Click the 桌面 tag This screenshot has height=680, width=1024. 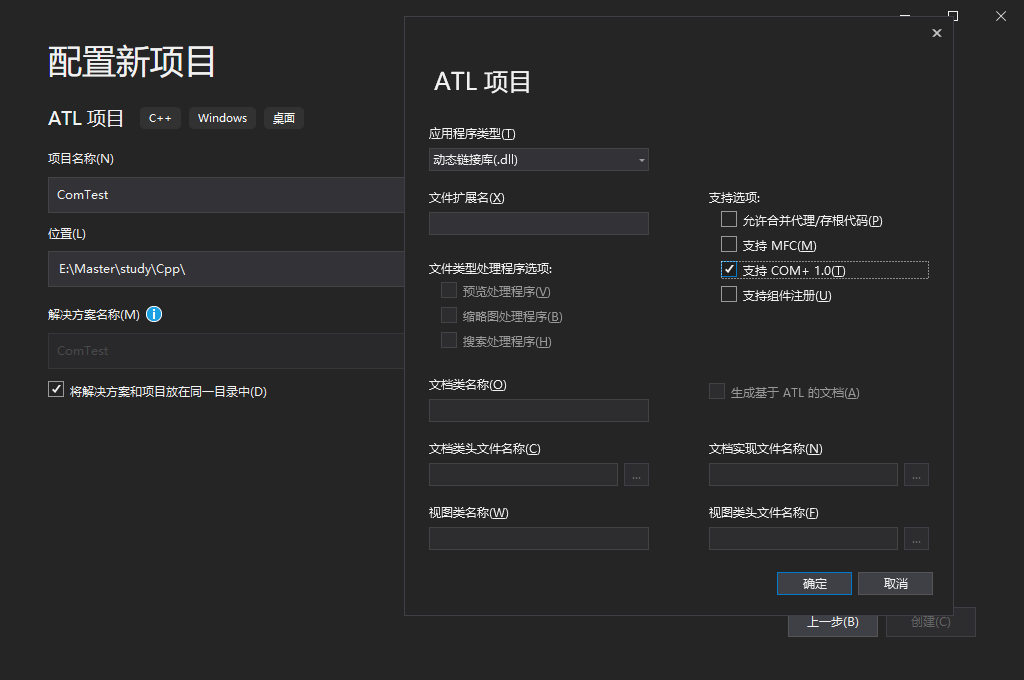[x=284, y=118]
